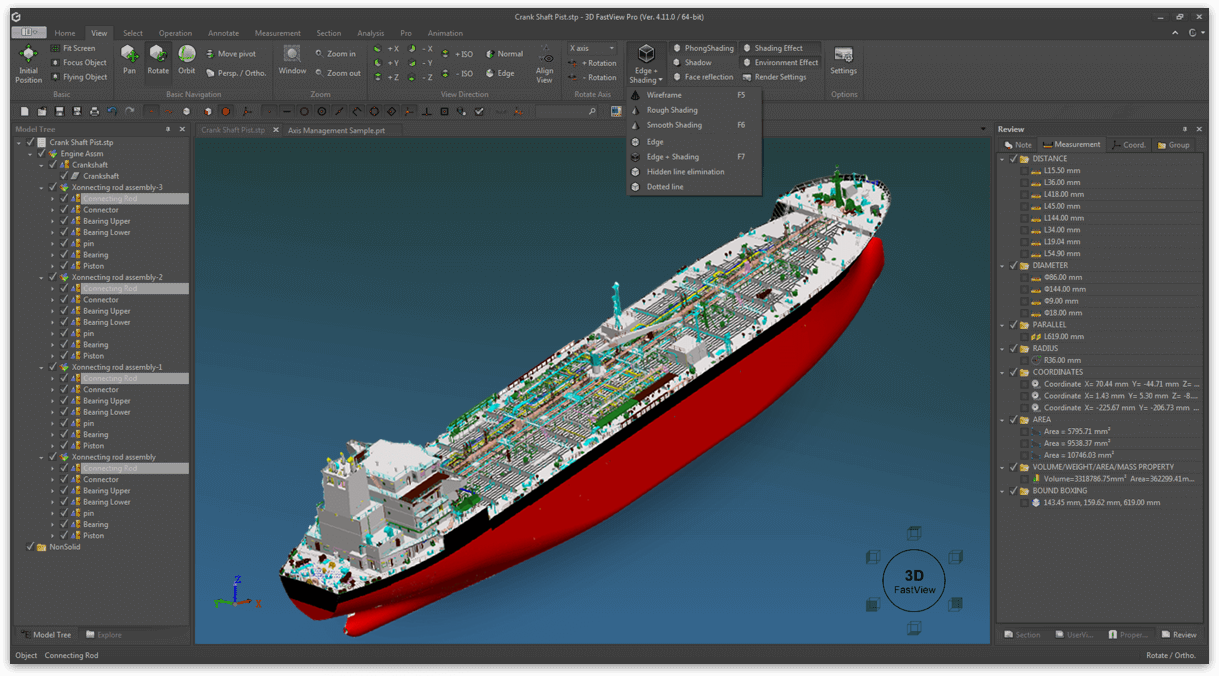Click the Align View icon
Viewport: 1219px width, 676px height.
pyautogui.click(x=545, y=62)
